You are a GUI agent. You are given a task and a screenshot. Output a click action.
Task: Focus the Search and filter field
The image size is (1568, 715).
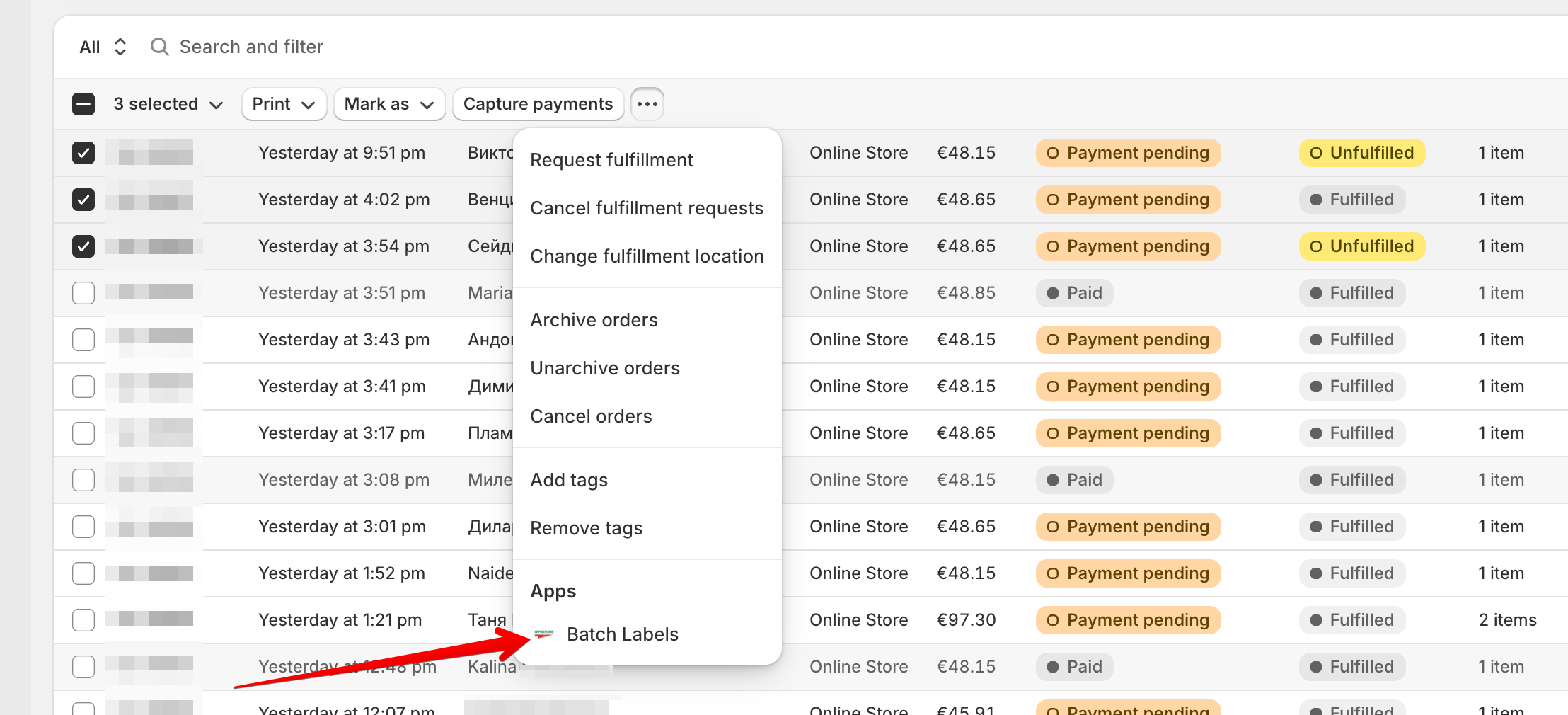251,47
